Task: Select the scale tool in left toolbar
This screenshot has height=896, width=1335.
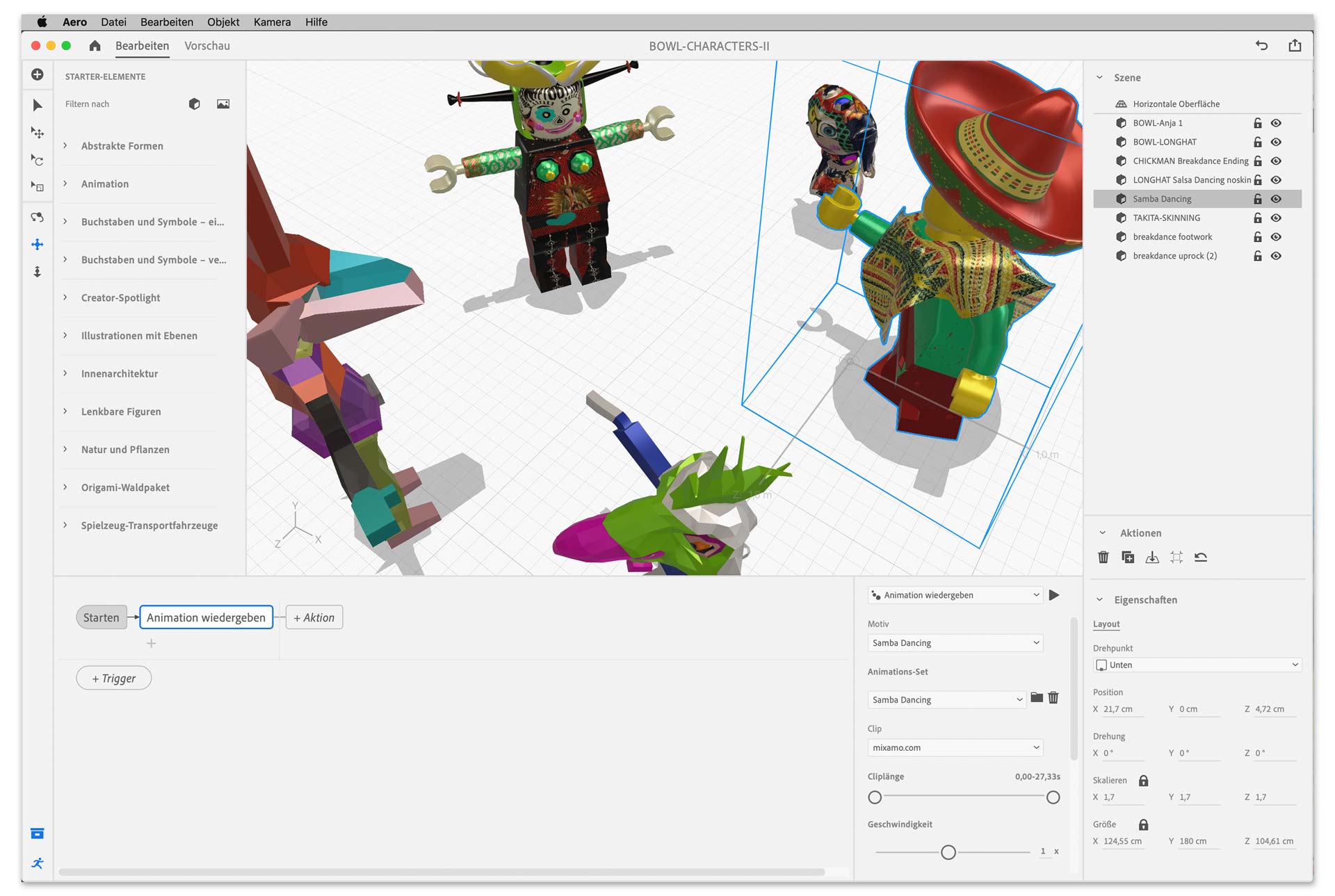Action: point(38,186)
